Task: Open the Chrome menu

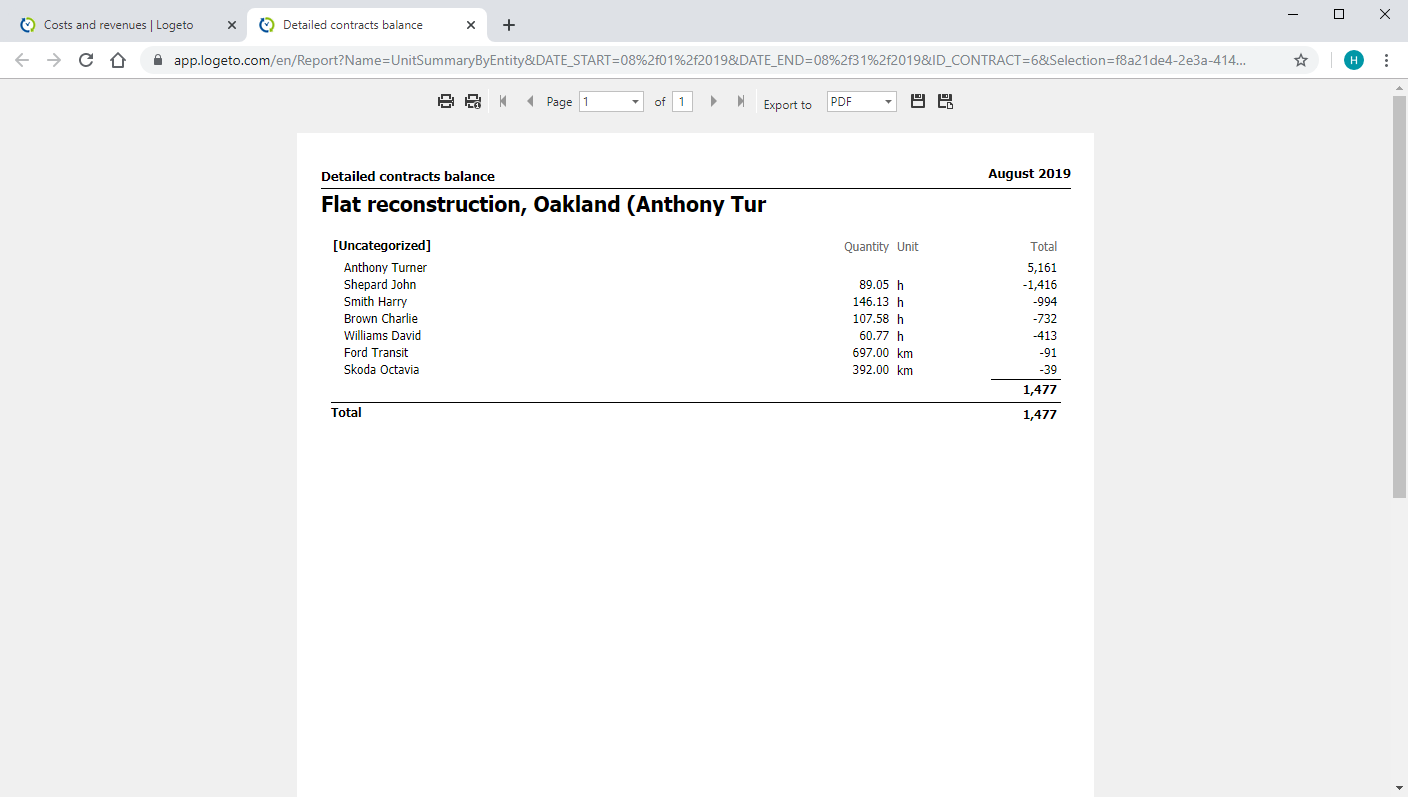Action: click(1387, 60)
